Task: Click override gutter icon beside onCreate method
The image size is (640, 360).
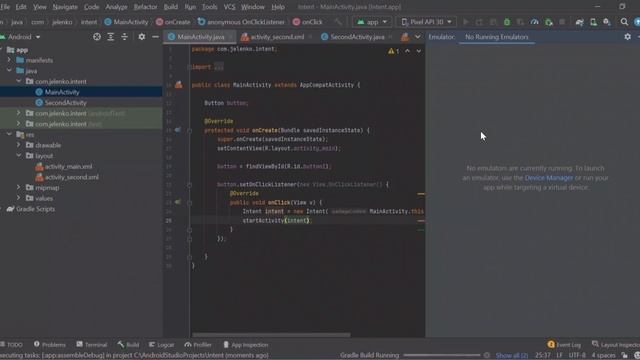Action: click(x=178, y=130)
